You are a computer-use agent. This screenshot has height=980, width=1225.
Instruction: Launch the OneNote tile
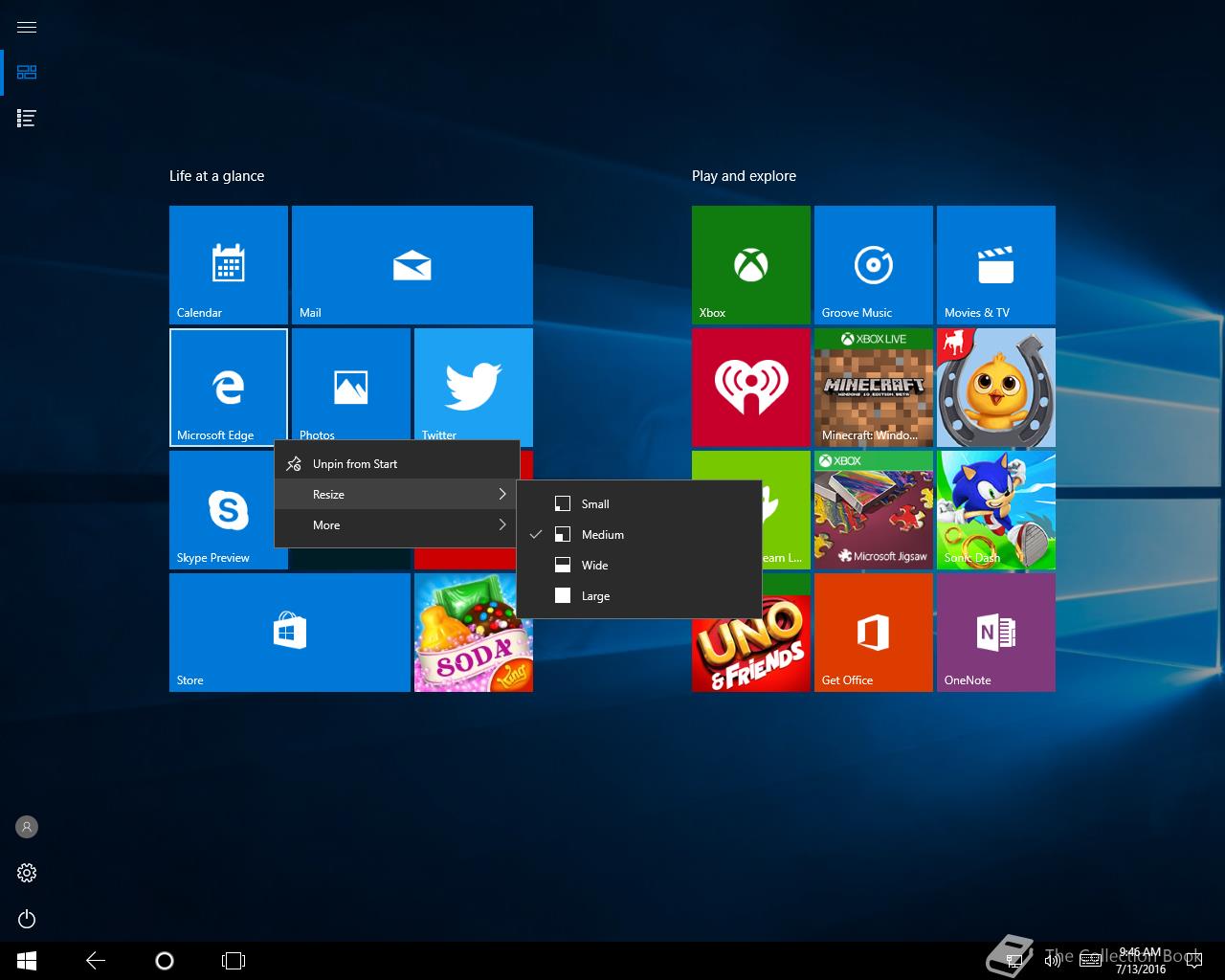996,633
